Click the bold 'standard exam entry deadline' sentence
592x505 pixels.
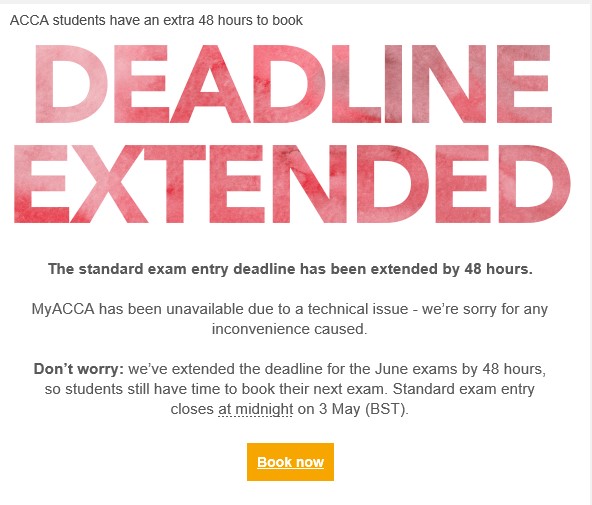click(290, 269)
